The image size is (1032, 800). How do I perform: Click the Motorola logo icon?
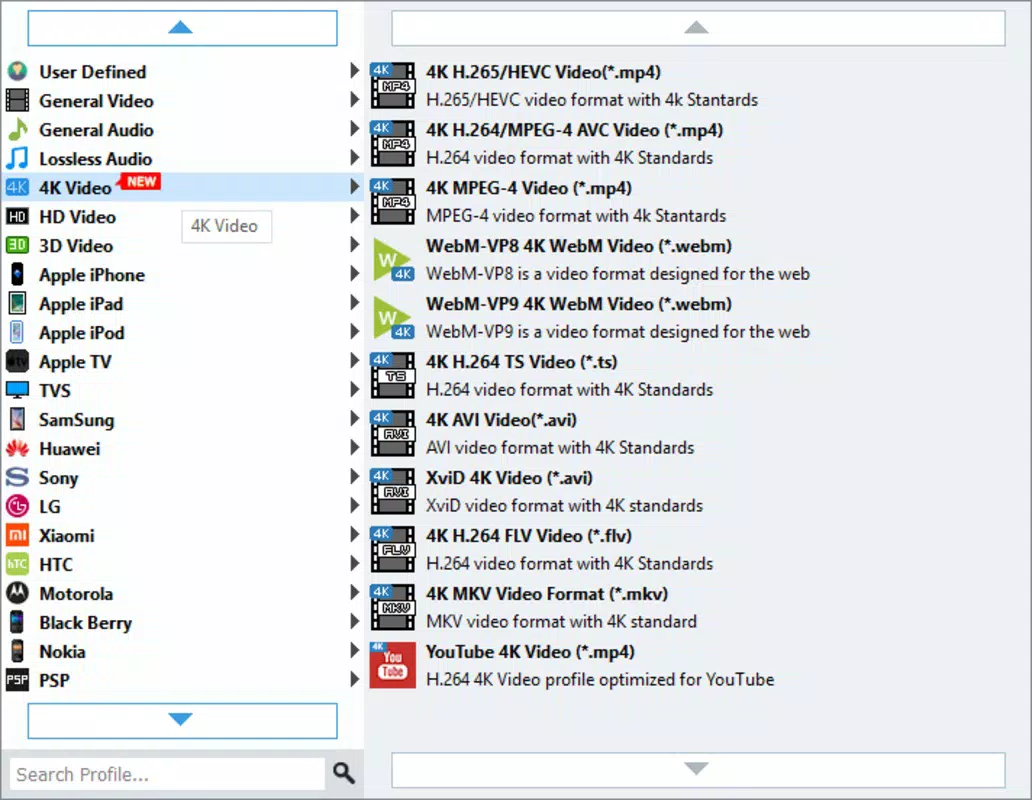tap(17, 592)
